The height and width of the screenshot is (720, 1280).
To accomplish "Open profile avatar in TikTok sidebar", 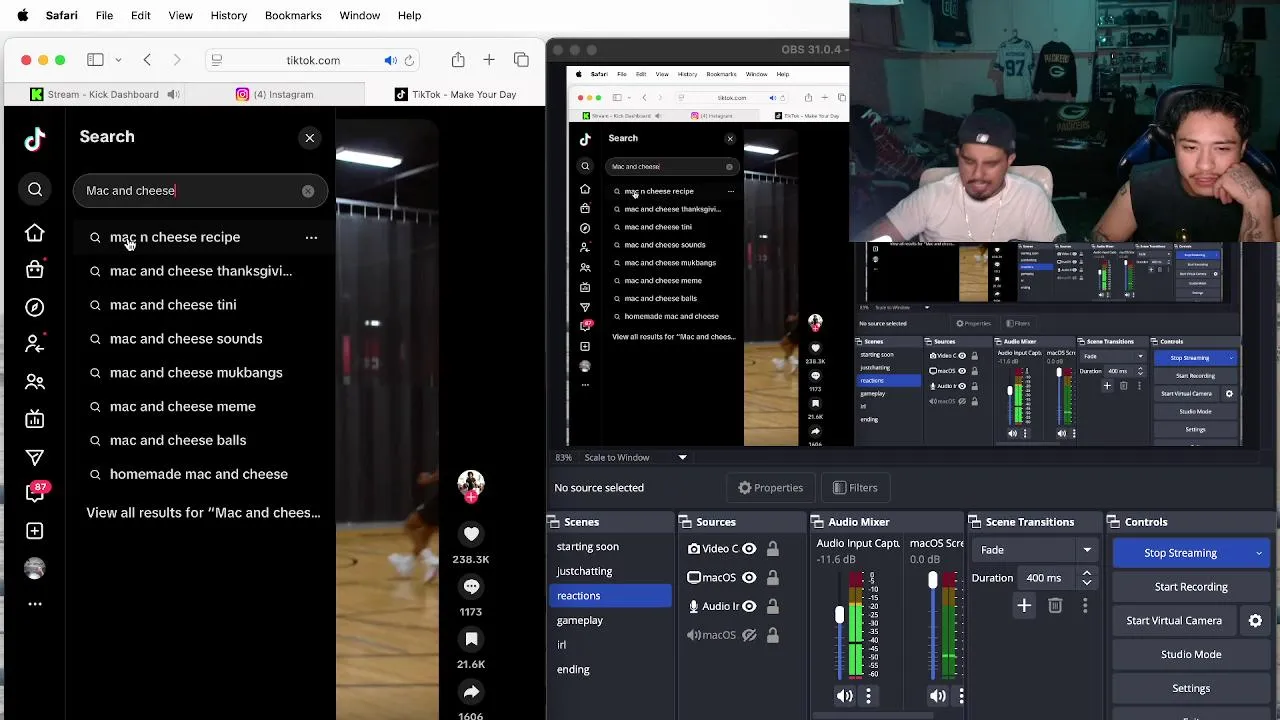I will coord(35,568).
